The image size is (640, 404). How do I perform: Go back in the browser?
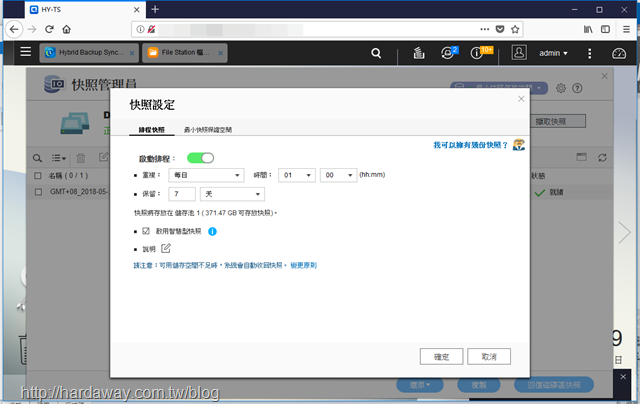click(14, 29)
